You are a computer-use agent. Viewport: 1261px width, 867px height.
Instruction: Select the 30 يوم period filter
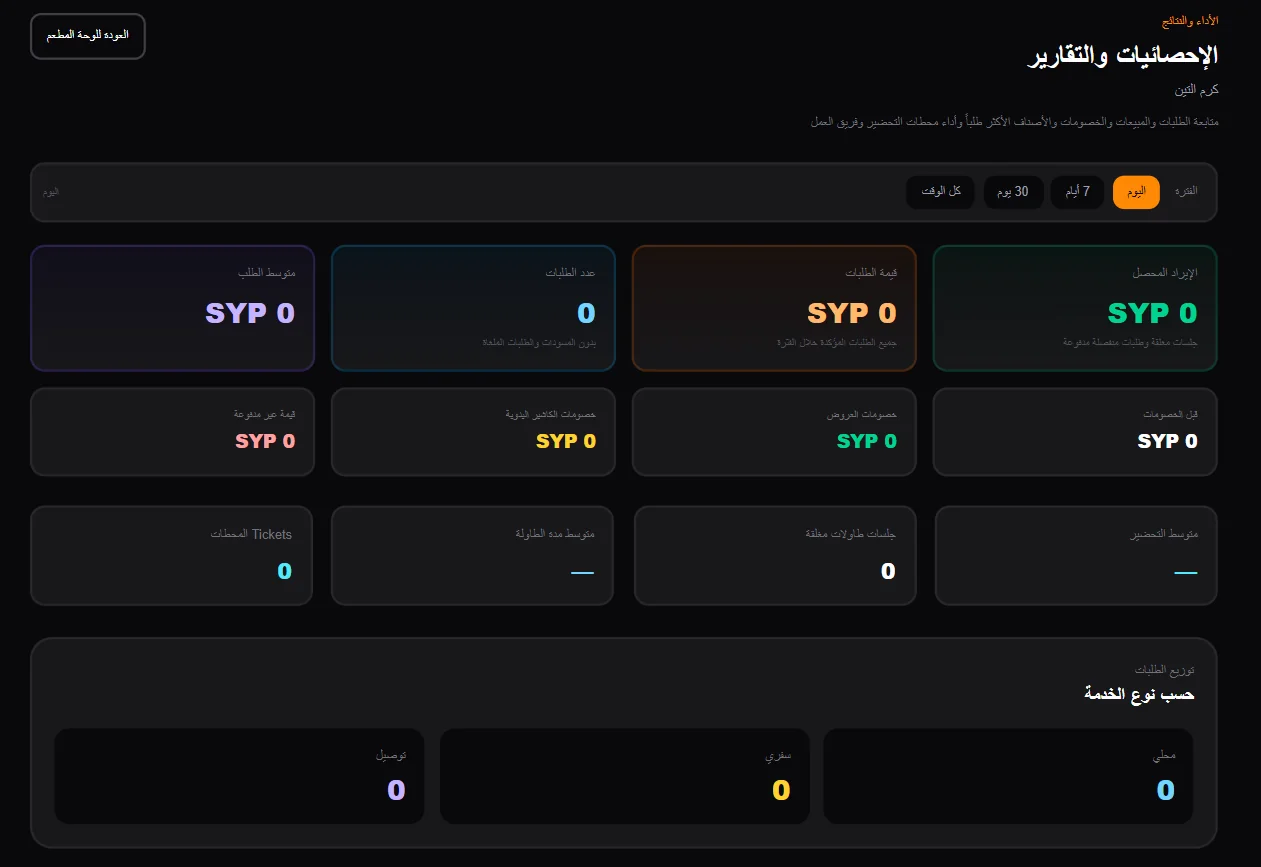pos(1014,192)
